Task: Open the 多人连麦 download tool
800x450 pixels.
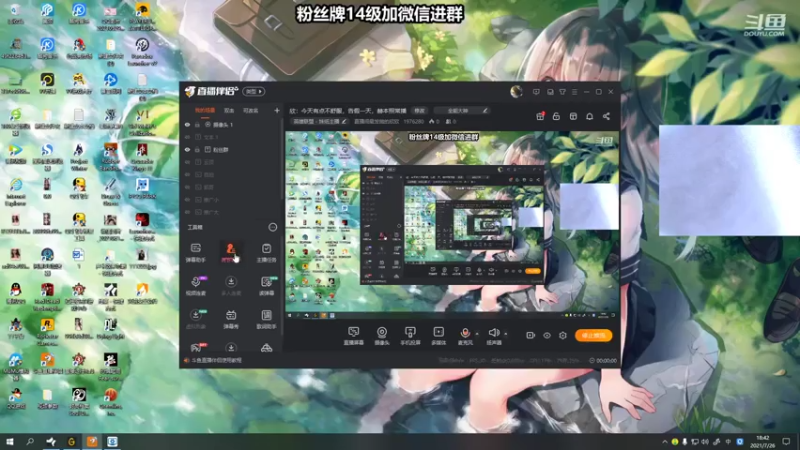Action: 231,286
